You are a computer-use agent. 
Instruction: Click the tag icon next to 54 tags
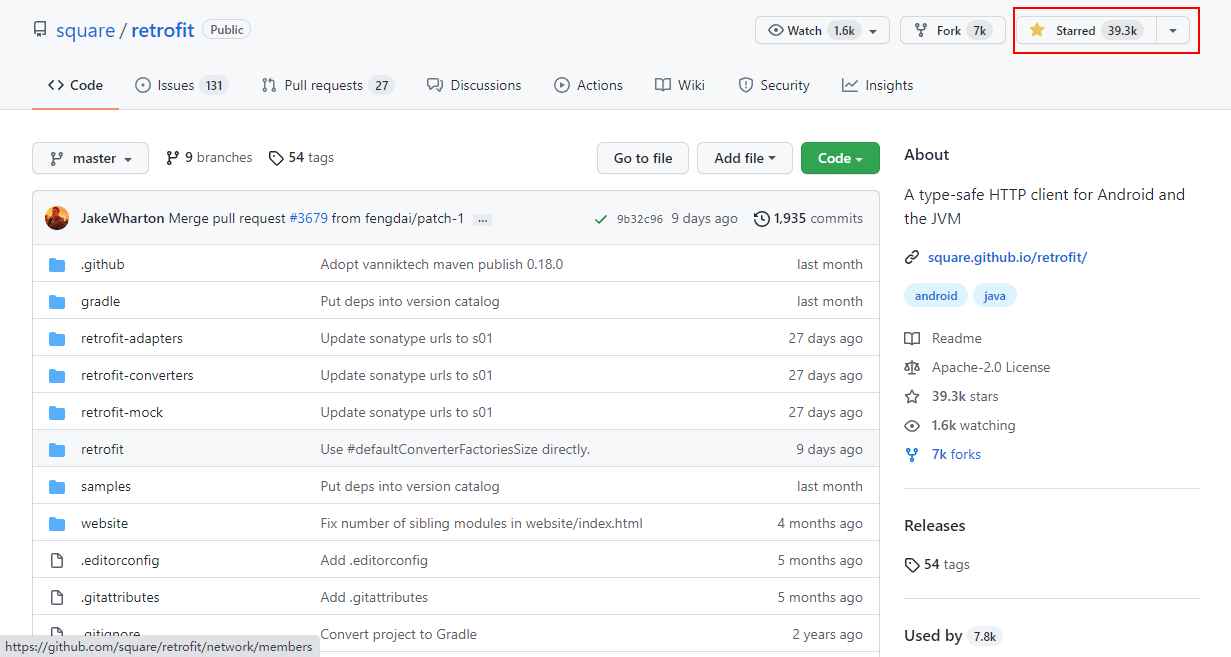275,158
